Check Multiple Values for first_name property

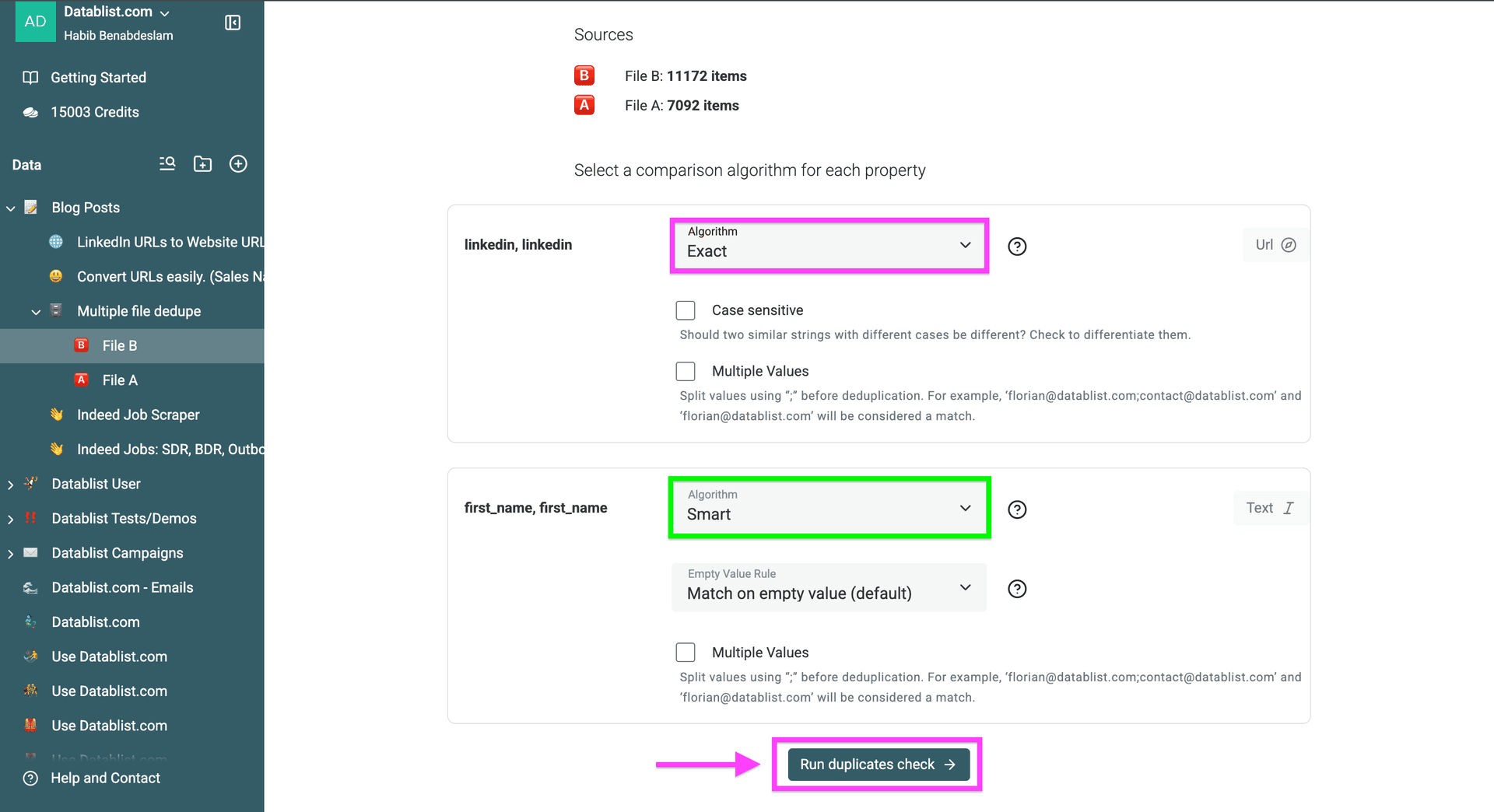(686, 652)
